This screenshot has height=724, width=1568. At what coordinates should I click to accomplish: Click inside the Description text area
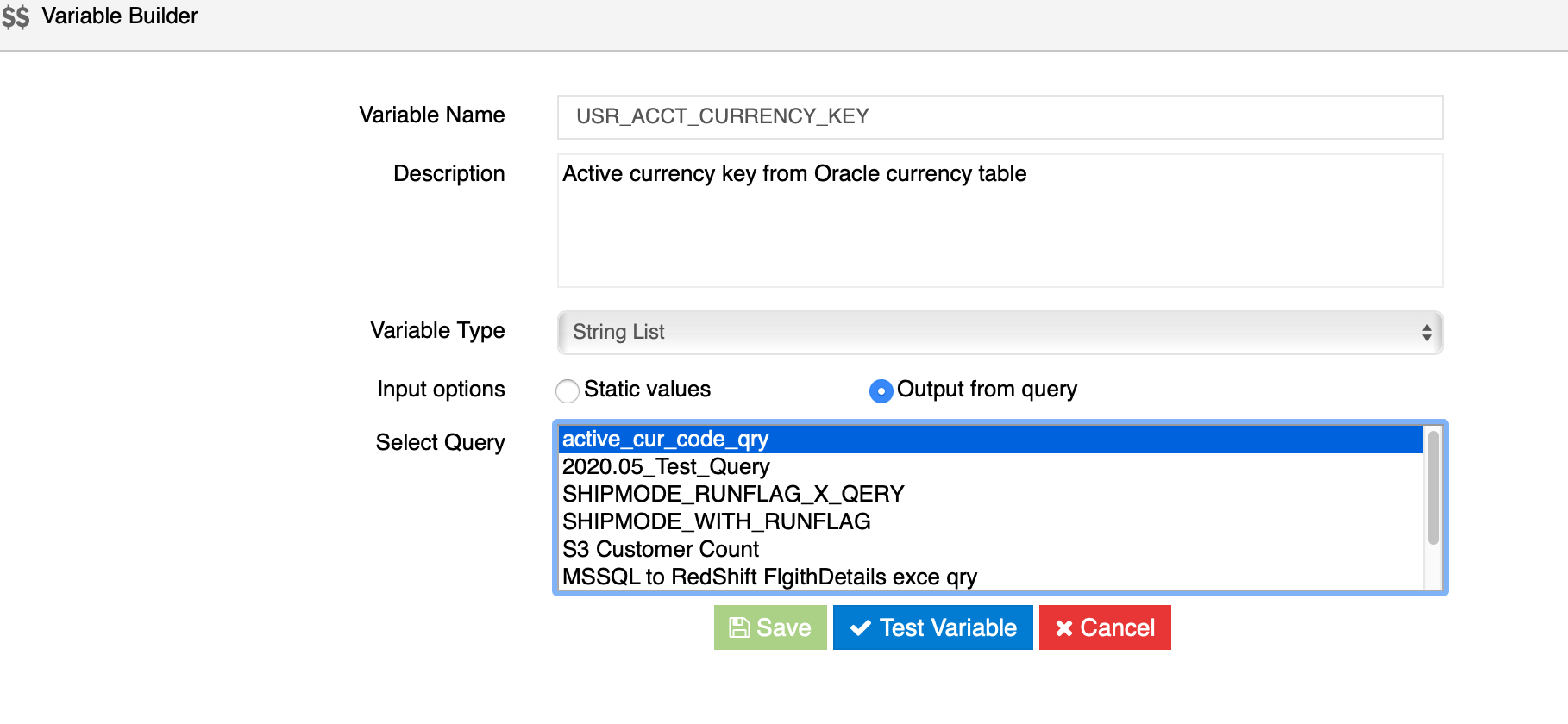(1000, 221)
